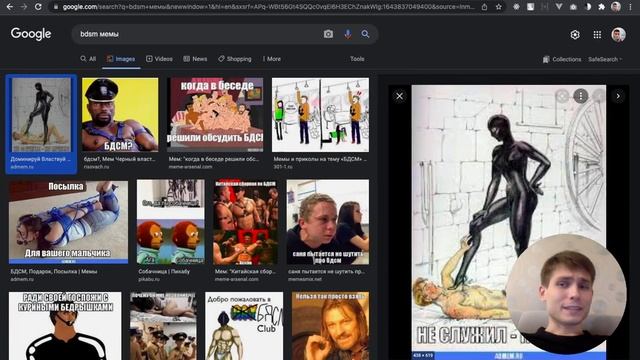
Task: Expand the More search categories menu
Action: tap(271, 59)
